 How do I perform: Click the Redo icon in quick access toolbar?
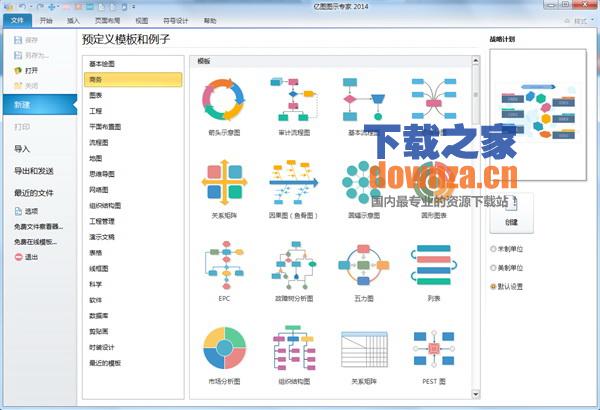41,6
